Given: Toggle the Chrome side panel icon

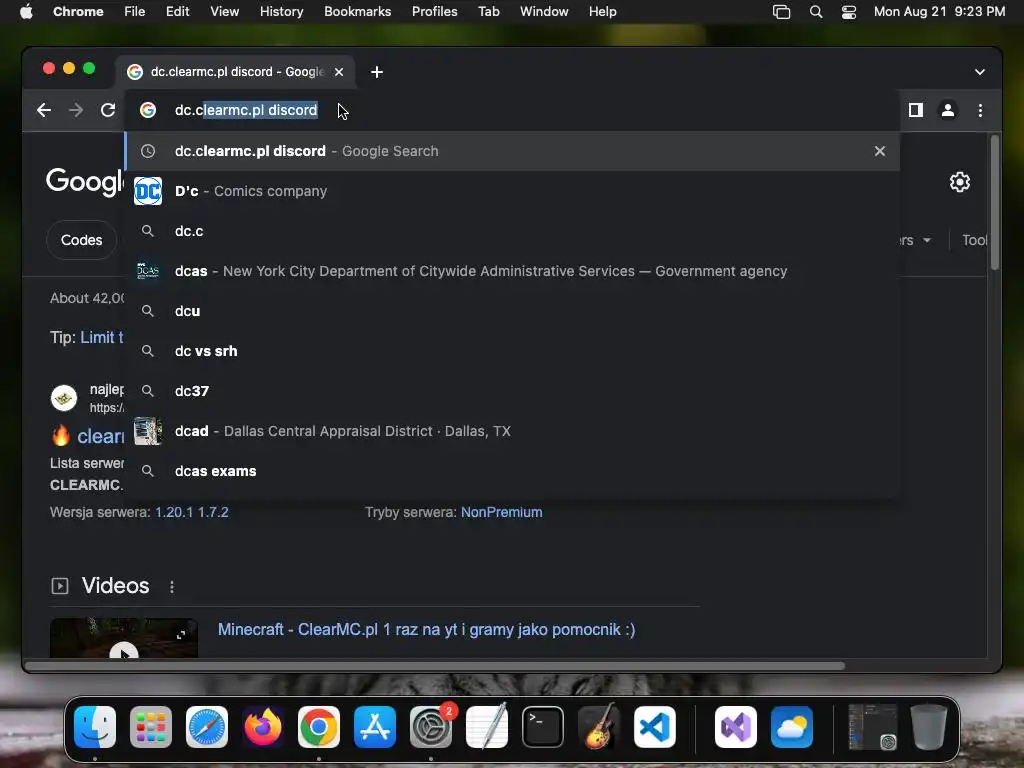Looking at the screenshot, I should [916, 110].
